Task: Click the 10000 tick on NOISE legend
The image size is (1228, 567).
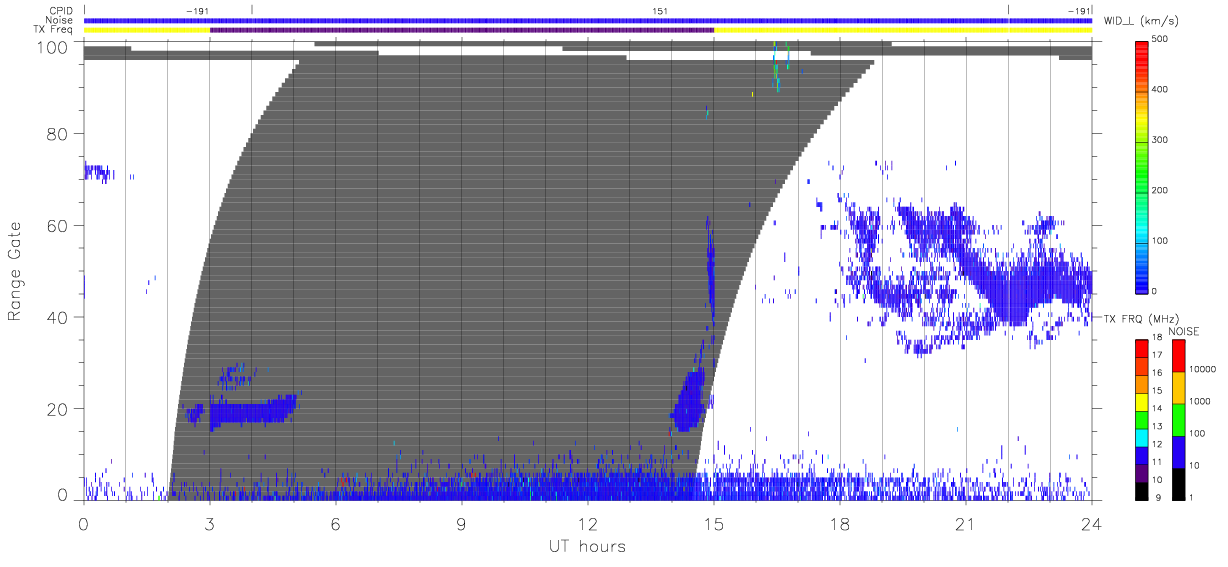Action: 1203,369
